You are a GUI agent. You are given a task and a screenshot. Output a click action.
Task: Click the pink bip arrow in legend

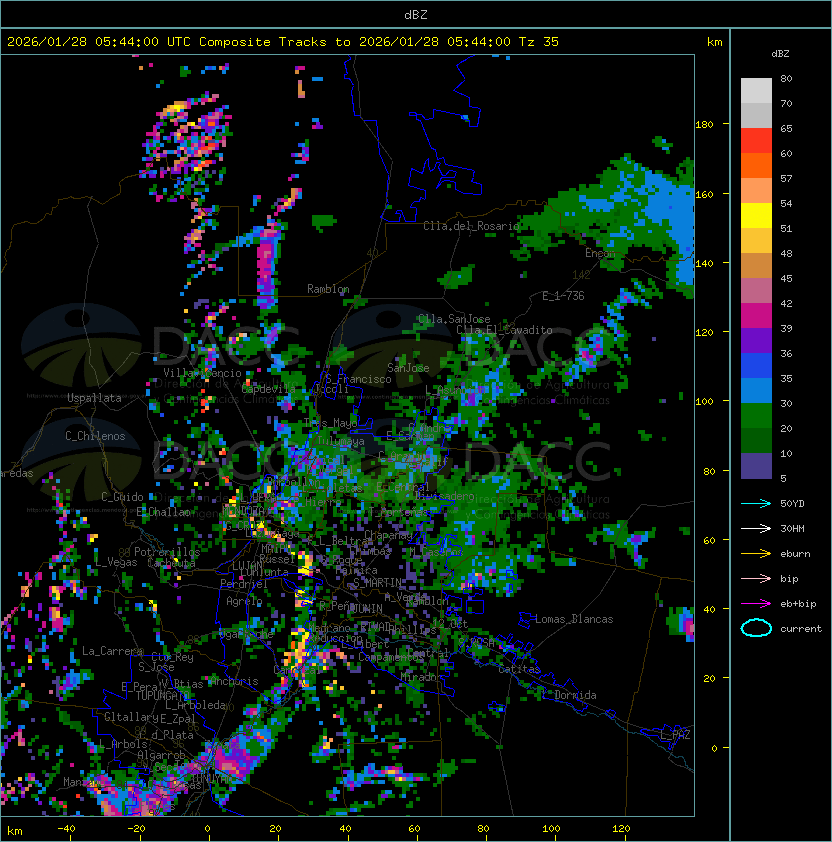coord(756,578)
